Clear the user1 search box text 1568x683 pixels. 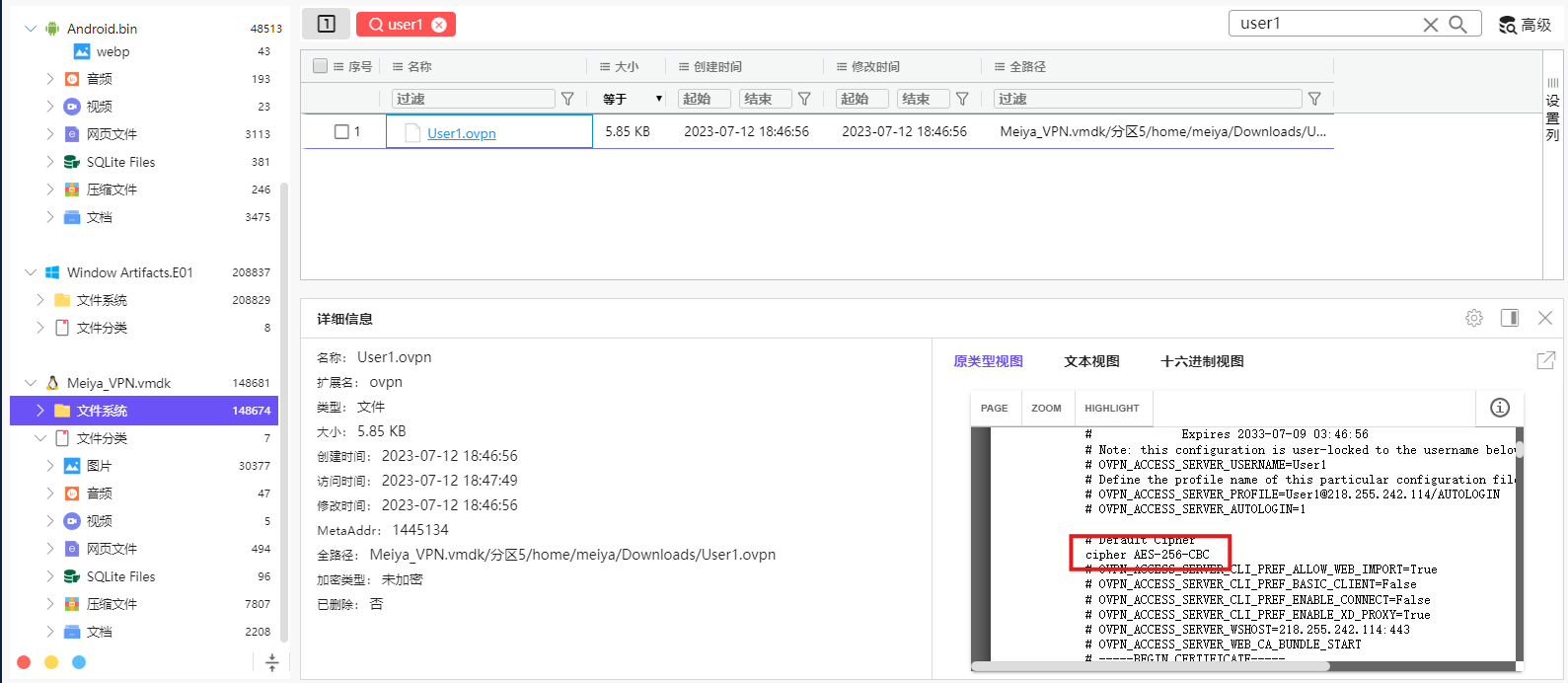(x=1430, y=25)
